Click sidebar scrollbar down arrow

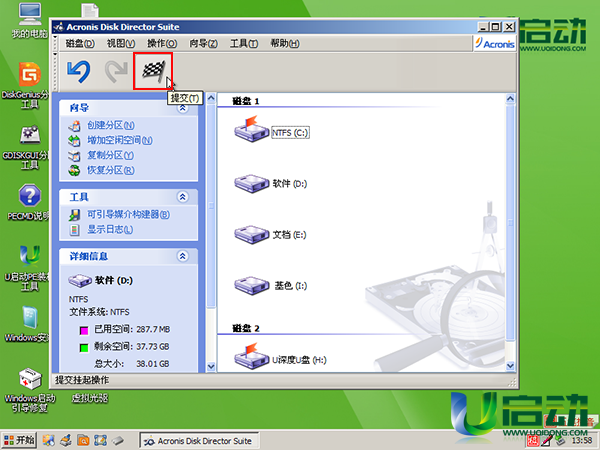pos(211,366)
